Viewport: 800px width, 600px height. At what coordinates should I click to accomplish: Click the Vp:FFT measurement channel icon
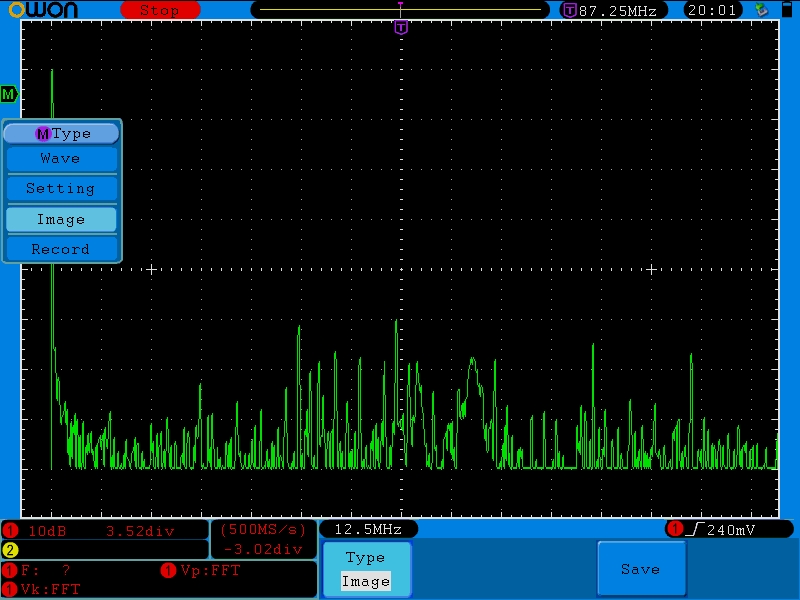169,571
